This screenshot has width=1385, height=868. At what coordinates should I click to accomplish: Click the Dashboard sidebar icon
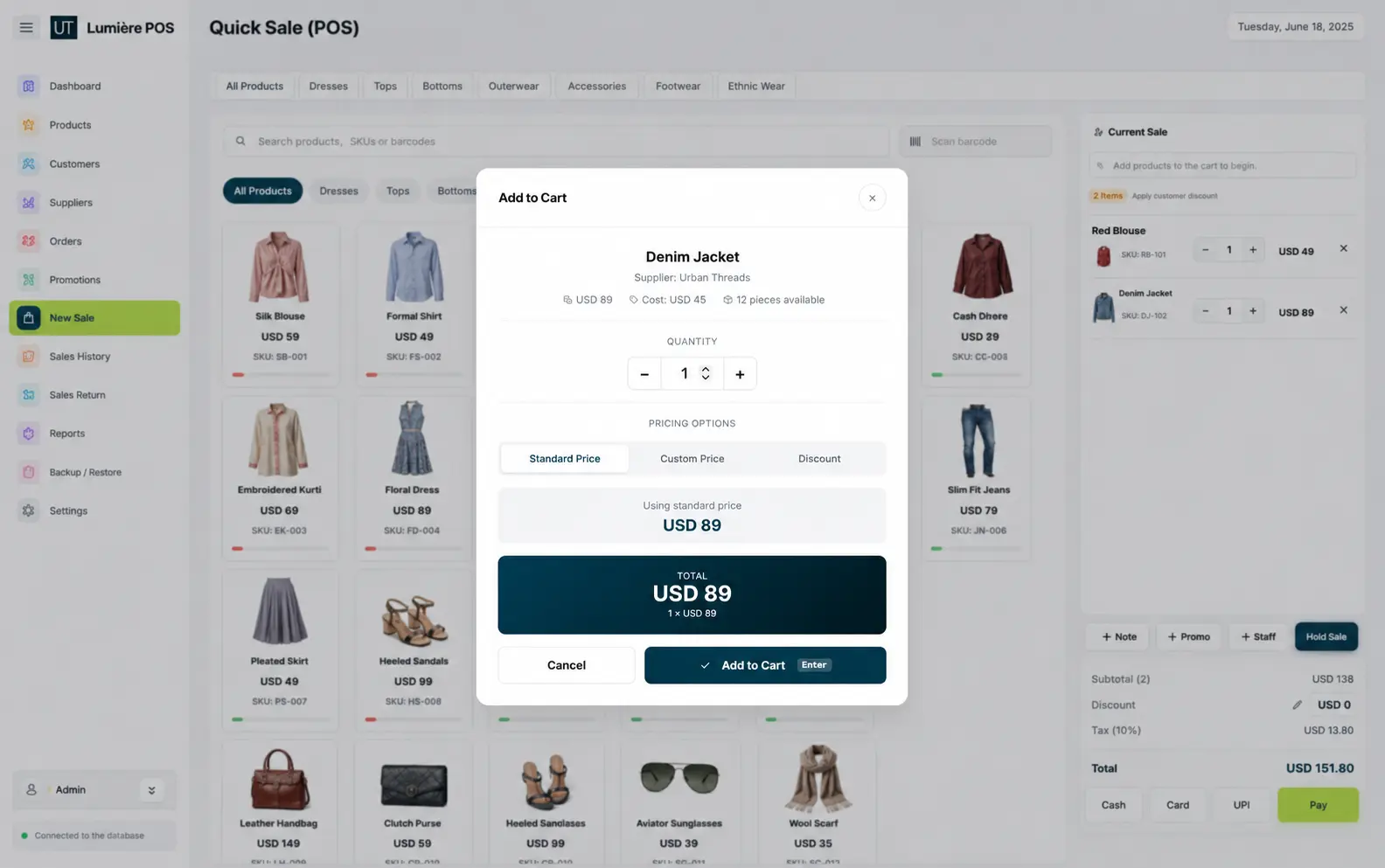(29, 86)
